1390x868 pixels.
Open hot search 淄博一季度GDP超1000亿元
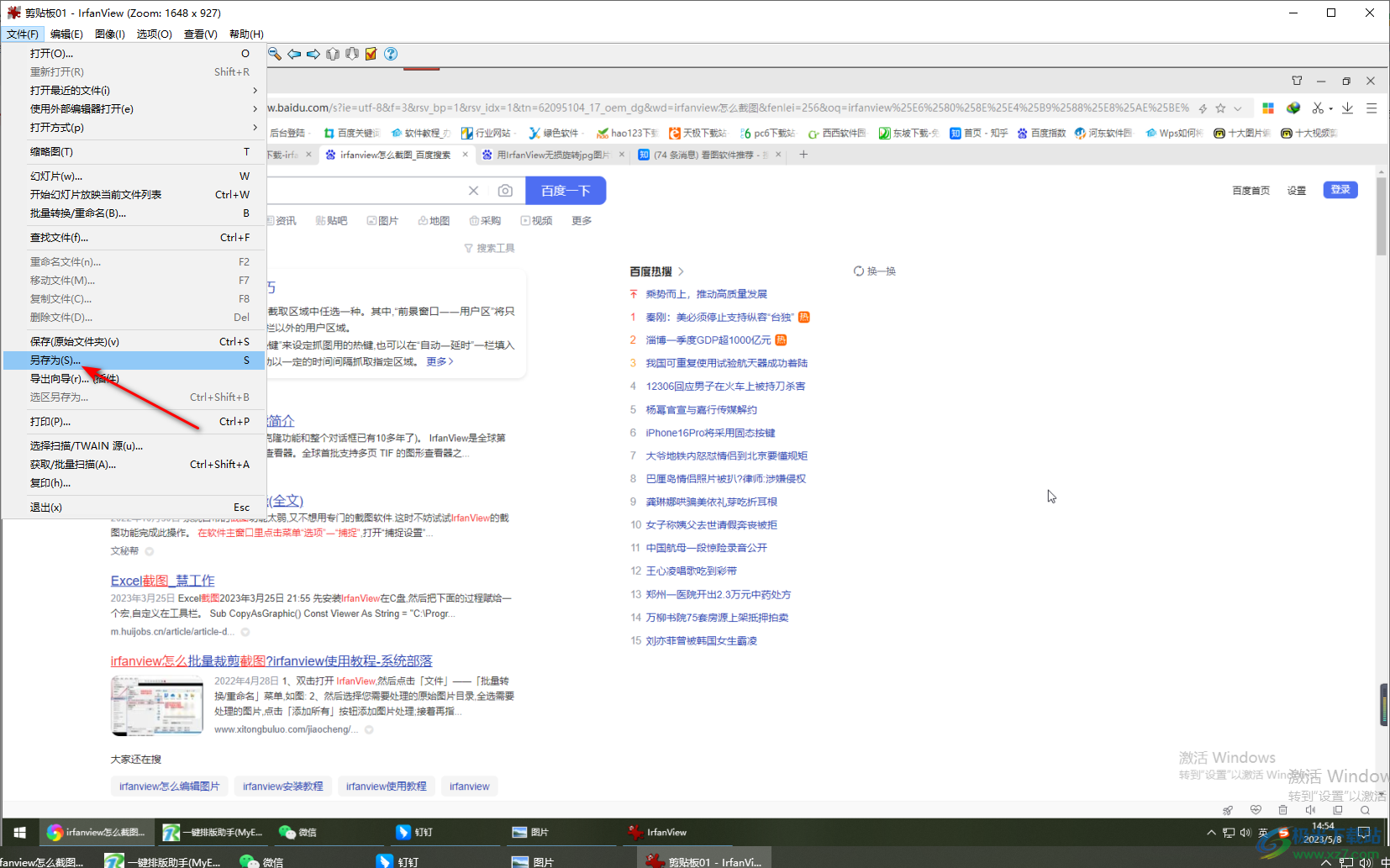pos(708,340)
